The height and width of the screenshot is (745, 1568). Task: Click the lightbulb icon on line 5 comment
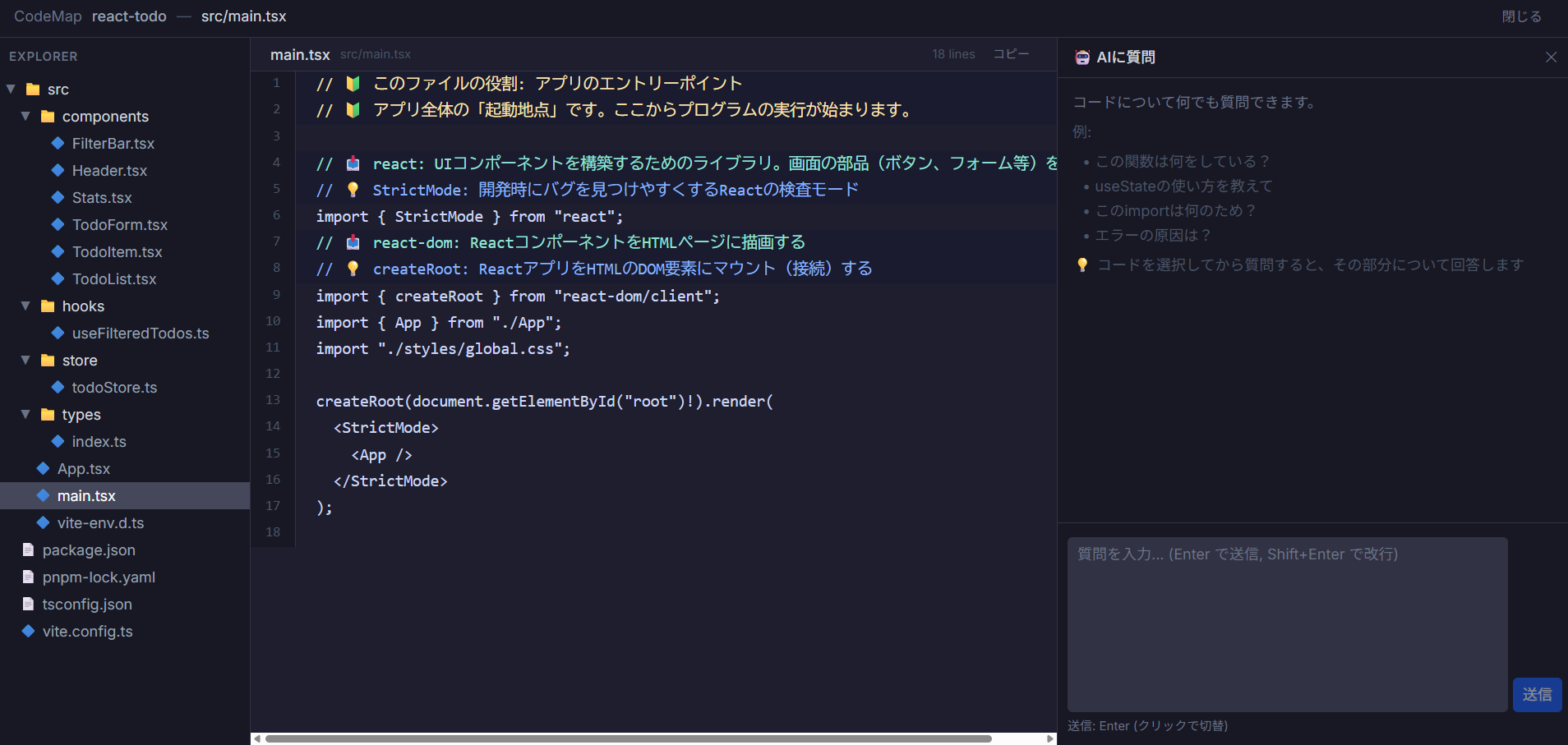pyautogui.click(x=353, y=189)
